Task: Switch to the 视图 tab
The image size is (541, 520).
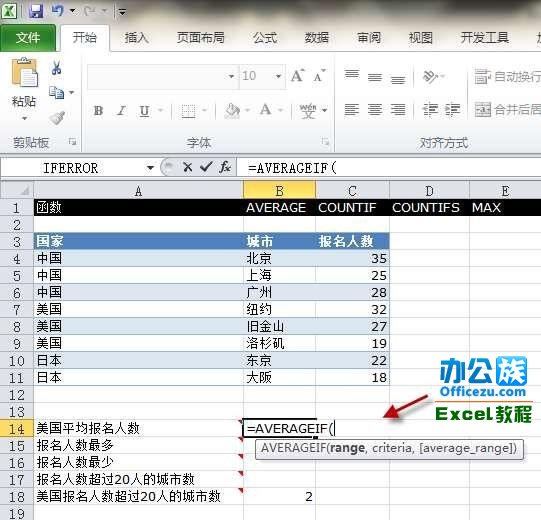Action: point(420,38)
